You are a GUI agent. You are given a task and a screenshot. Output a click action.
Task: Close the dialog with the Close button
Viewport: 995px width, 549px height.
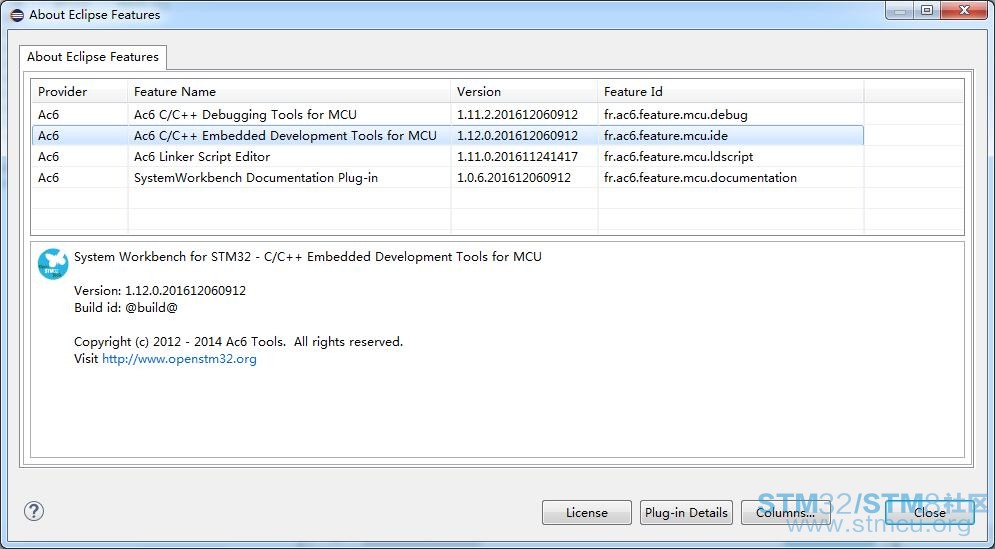click(x=930, y=512)
